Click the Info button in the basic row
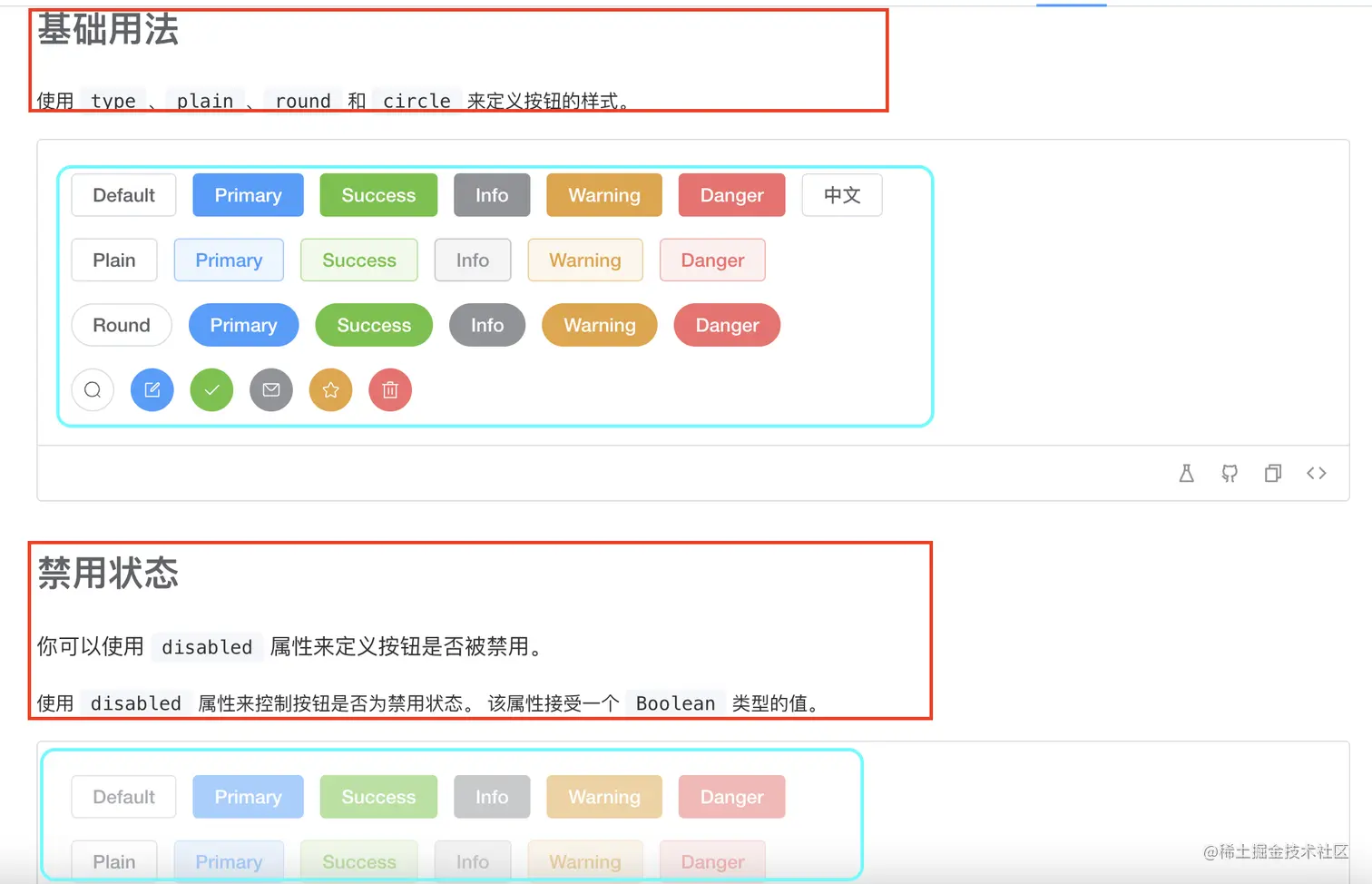 [491, 194]
